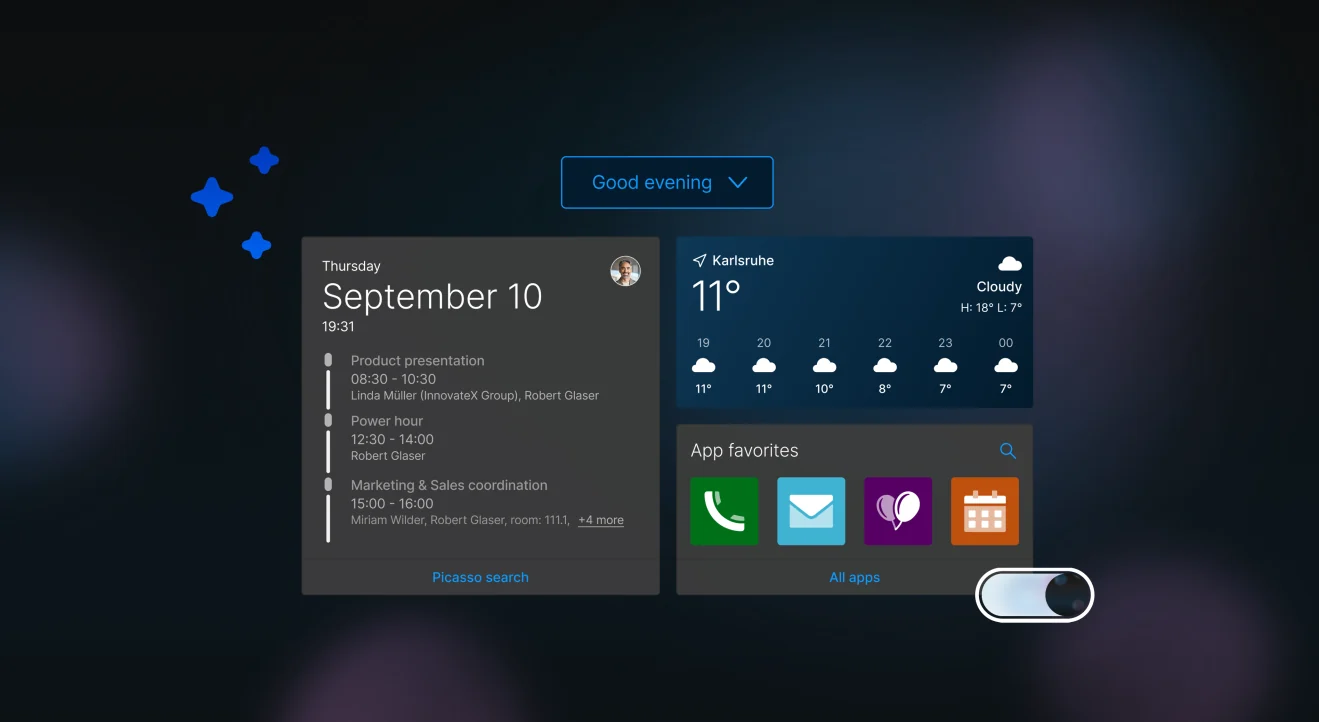Click the 08:30 - 10:30 time entry
The height and width of the screenshot is (722, 1319).
393,379
